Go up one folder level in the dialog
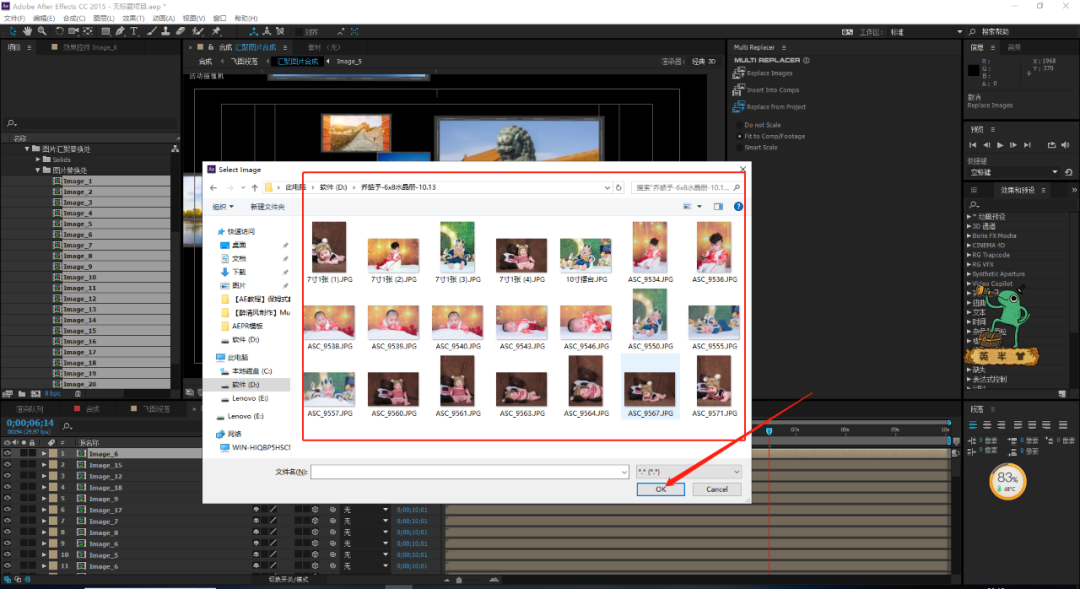Screen dimensions: 1080x589 pyautogui.click(x=255, y=187)
